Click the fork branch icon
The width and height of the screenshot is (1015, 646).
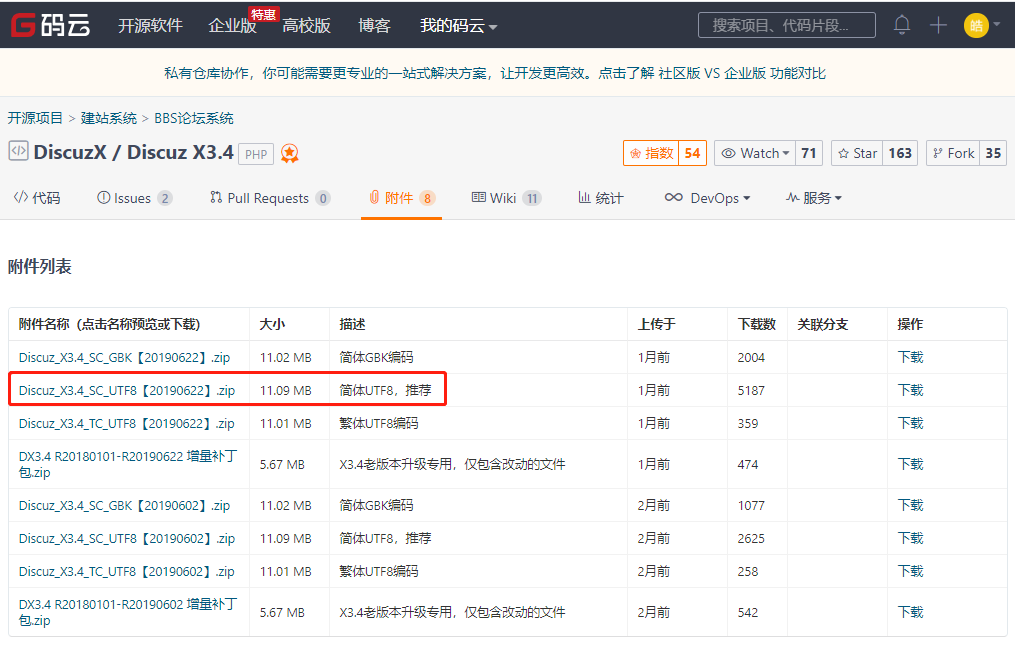click(x=938, y=154)
